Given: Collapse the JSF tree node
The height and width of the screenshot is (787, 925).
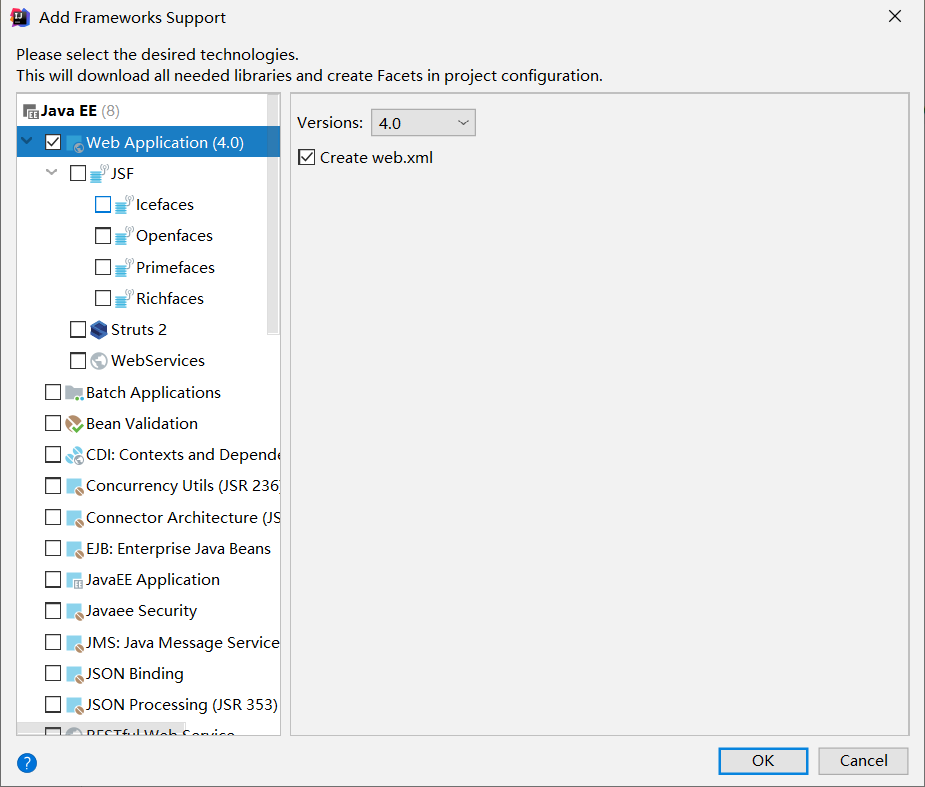Looking at the screenshot, I should [x=52, y=173].
